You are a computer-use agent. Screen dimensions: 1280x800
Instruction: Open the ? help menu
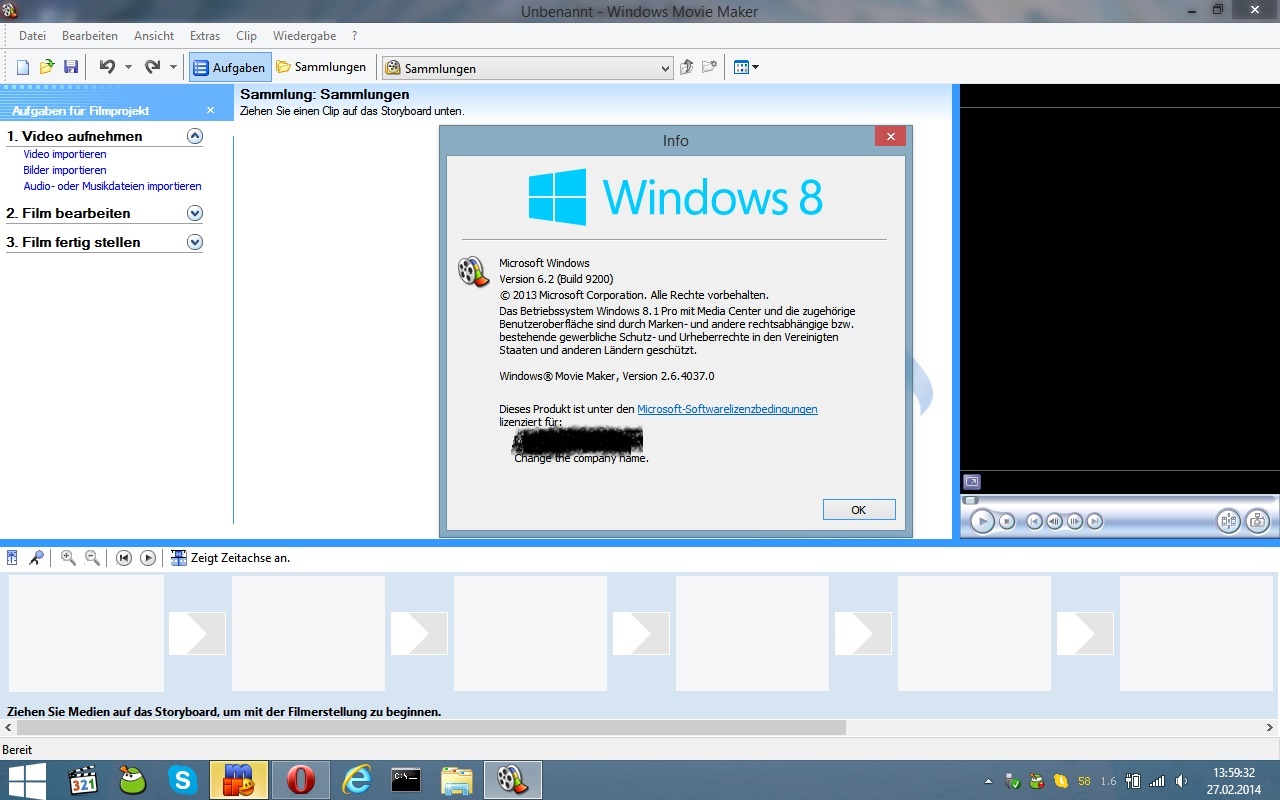(x=354, y=35)
